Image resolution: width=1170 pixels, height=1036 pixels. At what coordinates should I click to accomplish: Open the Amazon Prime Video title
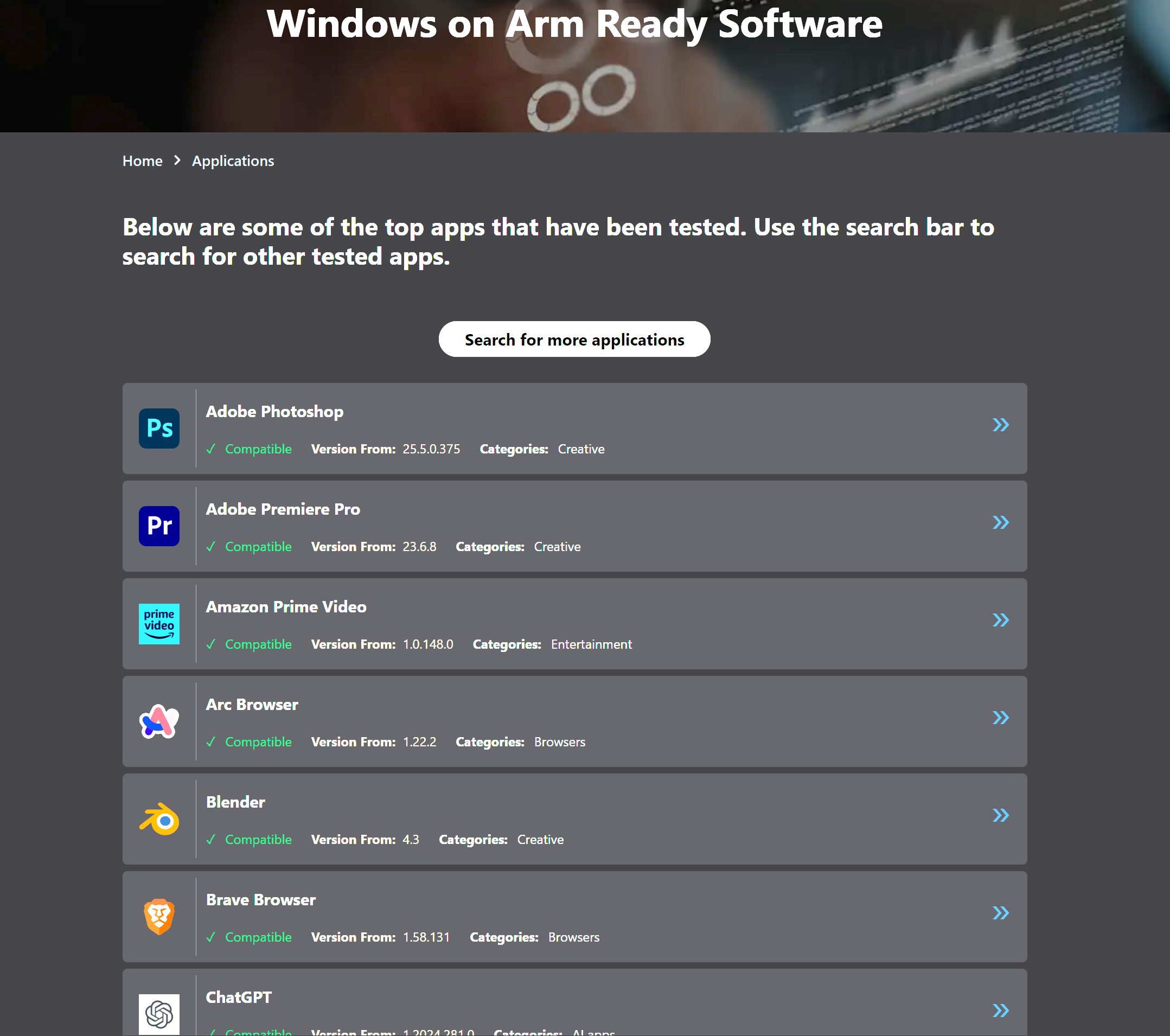286,607
